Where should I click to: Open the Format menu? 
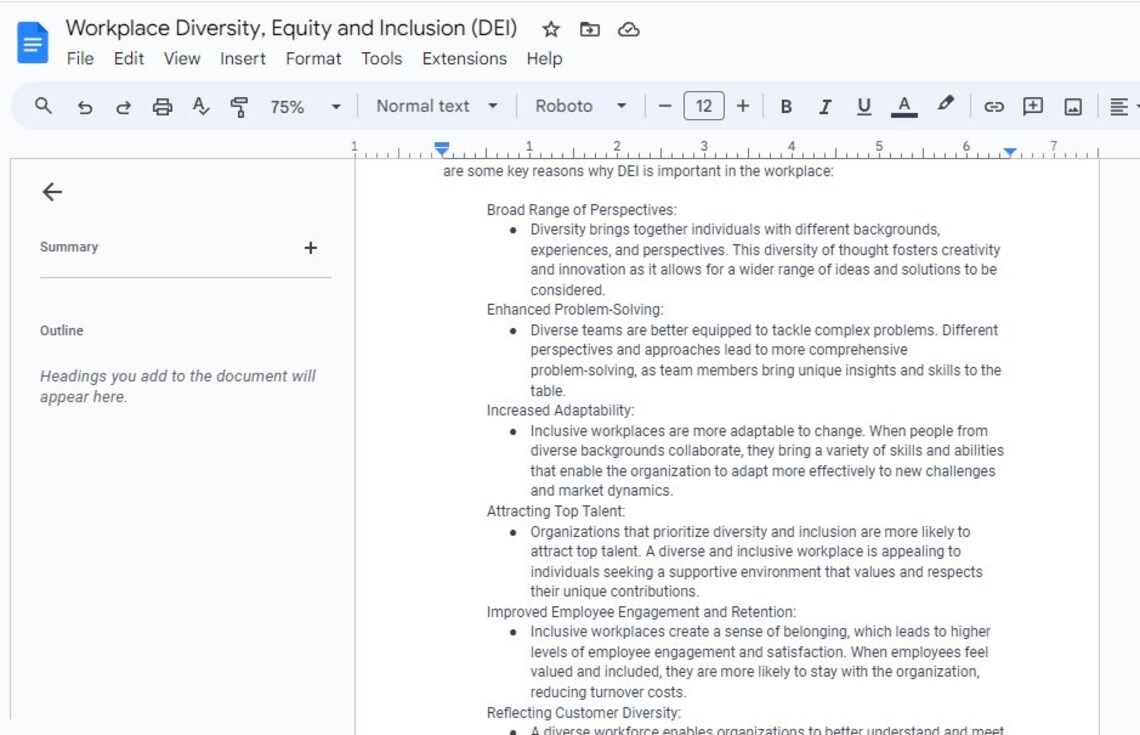pos(313,59)
